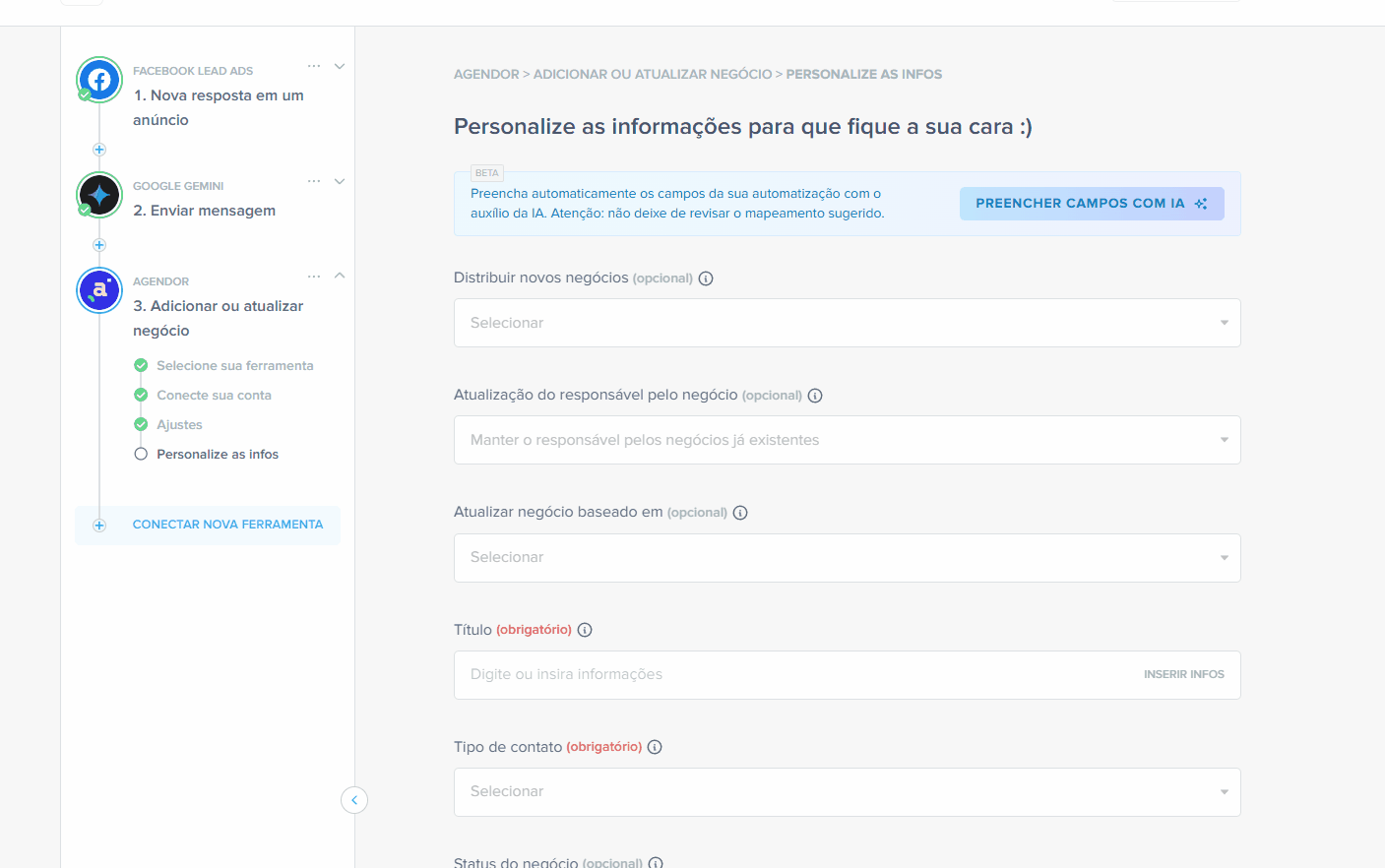Open the three-dot menu for Agendor step

tap(314, 277)
